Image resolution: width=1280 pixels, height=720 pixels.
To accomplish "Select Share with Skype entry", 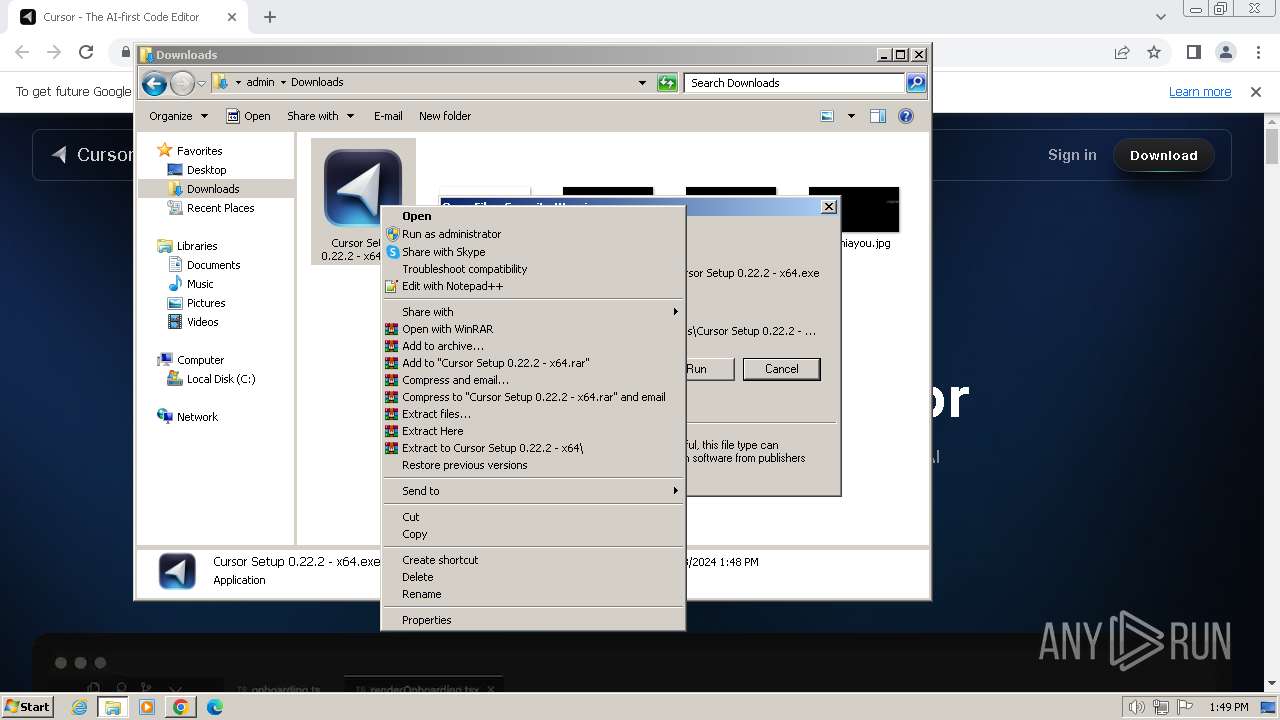I will (533, 252).
